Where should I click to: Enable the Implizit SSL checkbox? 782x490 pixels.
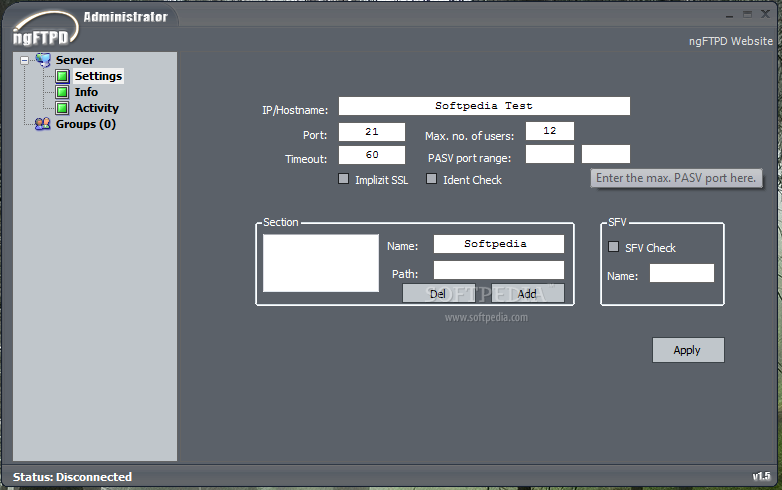coord(344,178)
